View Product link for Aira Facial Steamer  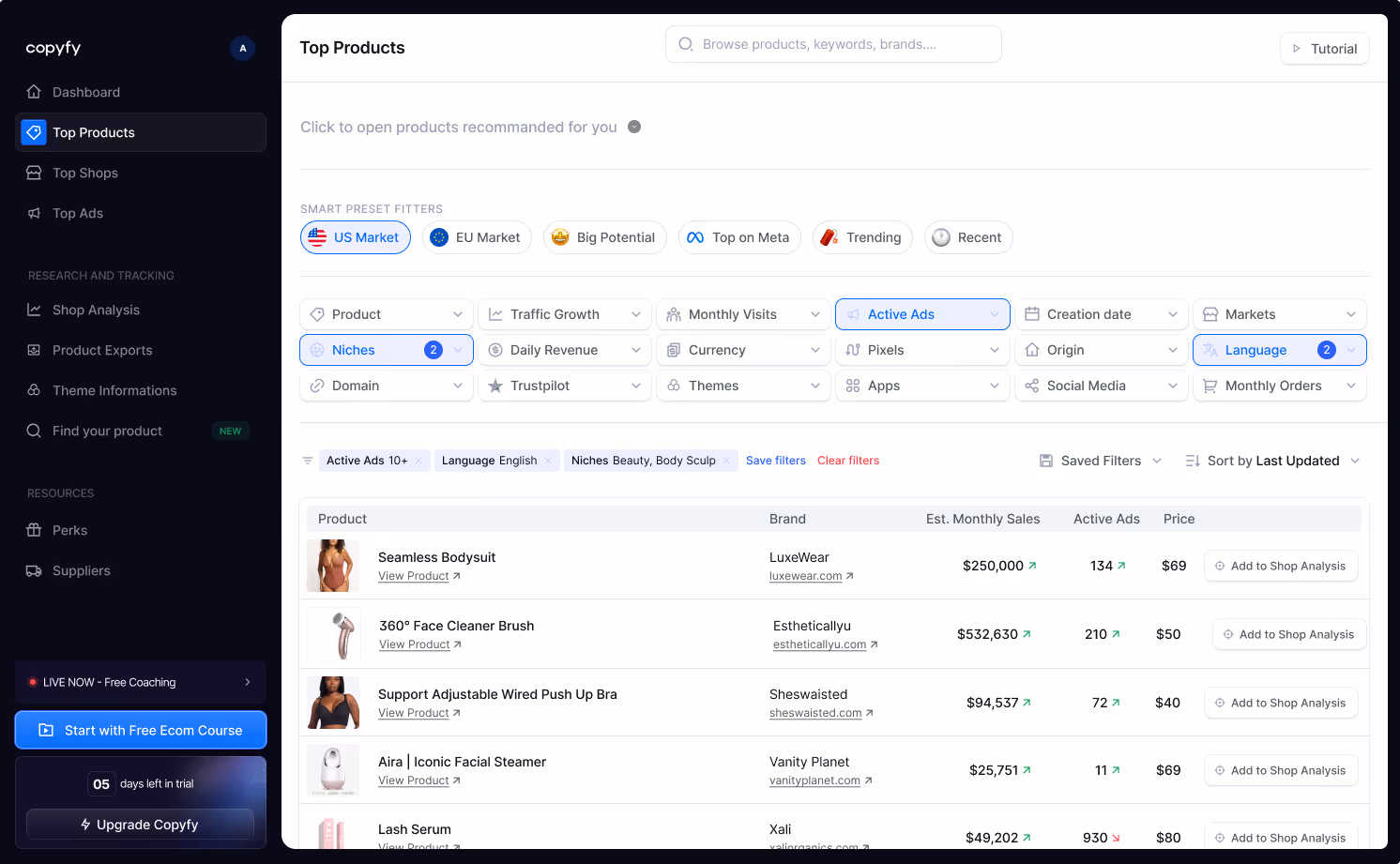point(419,781)
